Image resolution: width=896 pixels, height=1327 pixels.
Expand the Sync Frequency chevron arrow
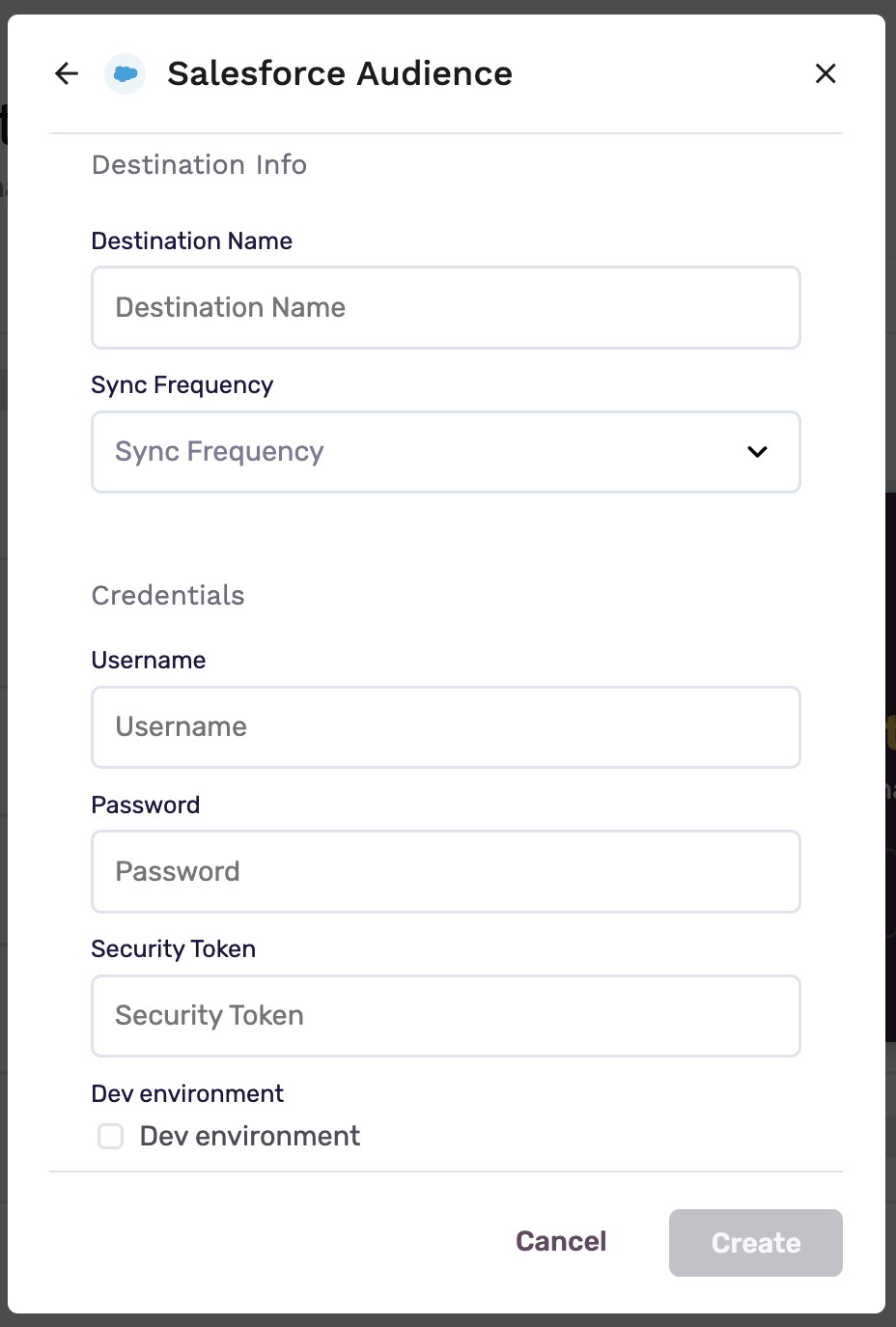pos(757,452)
